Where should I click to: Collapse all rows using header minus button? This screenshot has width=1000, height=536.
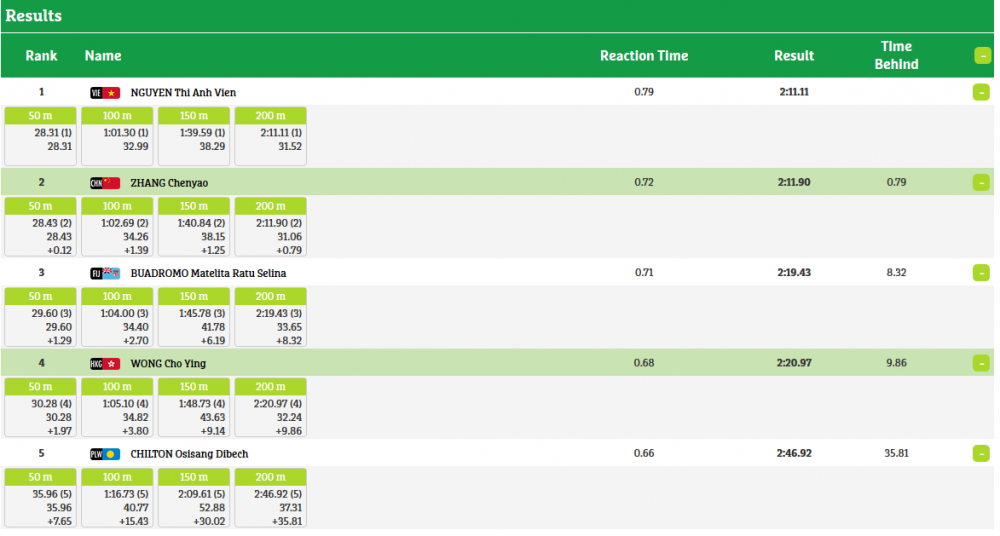(x=981, y=56)
